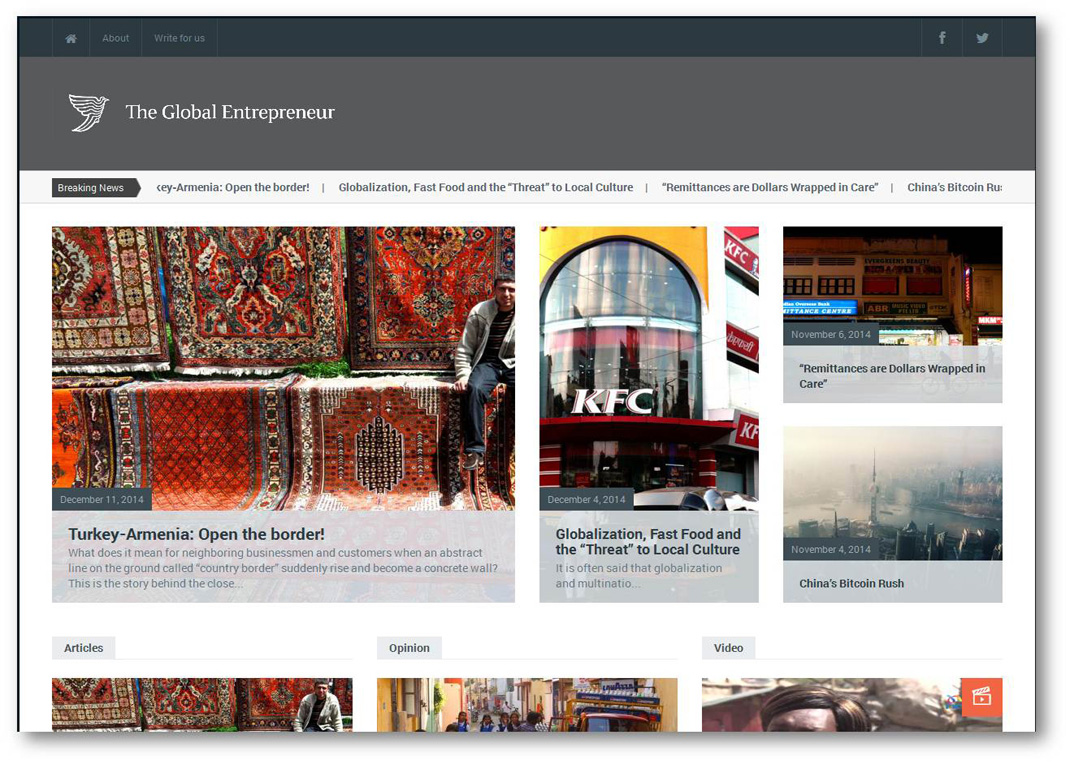The height and width of the screenshot is (764, 1070).
Task: Click the November 6, 2014 date label
Action: pyautogui.click(x=830, y=334)
